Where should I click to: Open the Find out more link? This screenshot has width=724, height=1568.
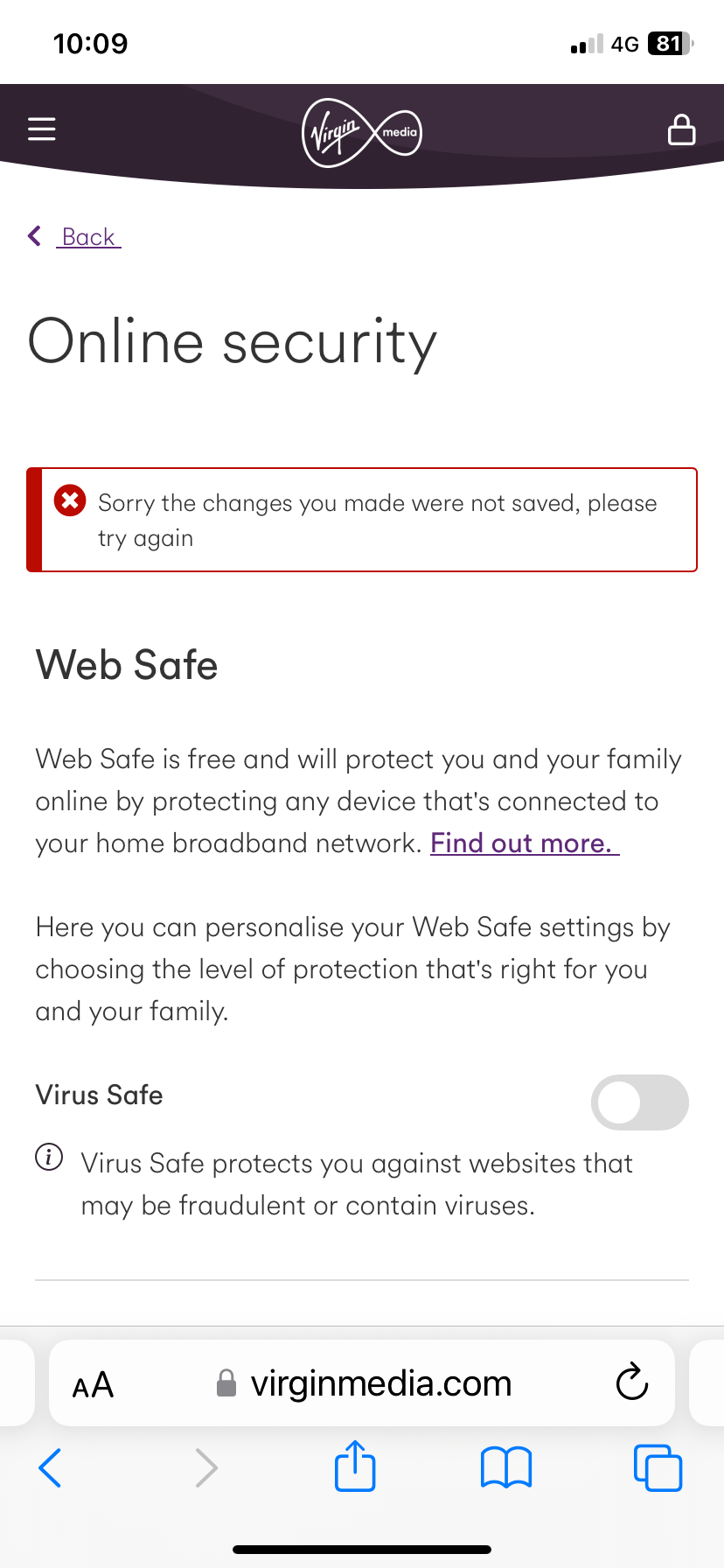coord(525,843)
